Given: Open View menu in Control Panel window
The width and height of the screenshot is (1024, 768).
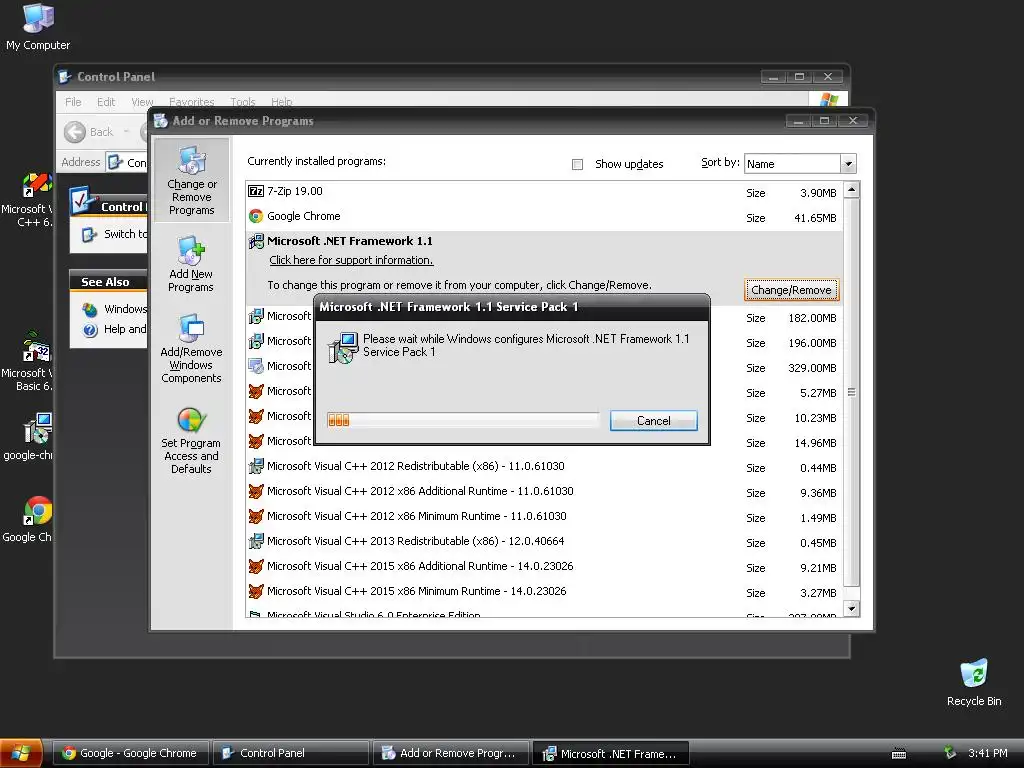Looking at the screenshot, I should [x=142, y=102].
